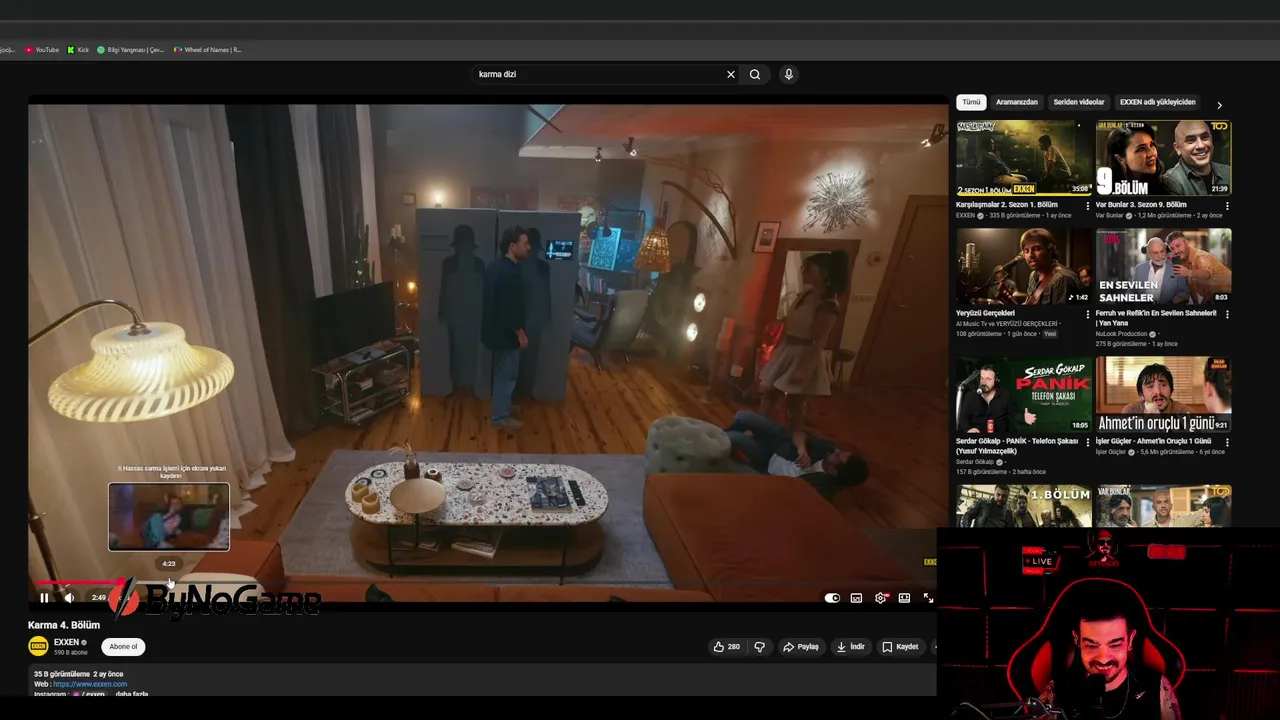Click the magnifier search button

[x=755, y=74]
